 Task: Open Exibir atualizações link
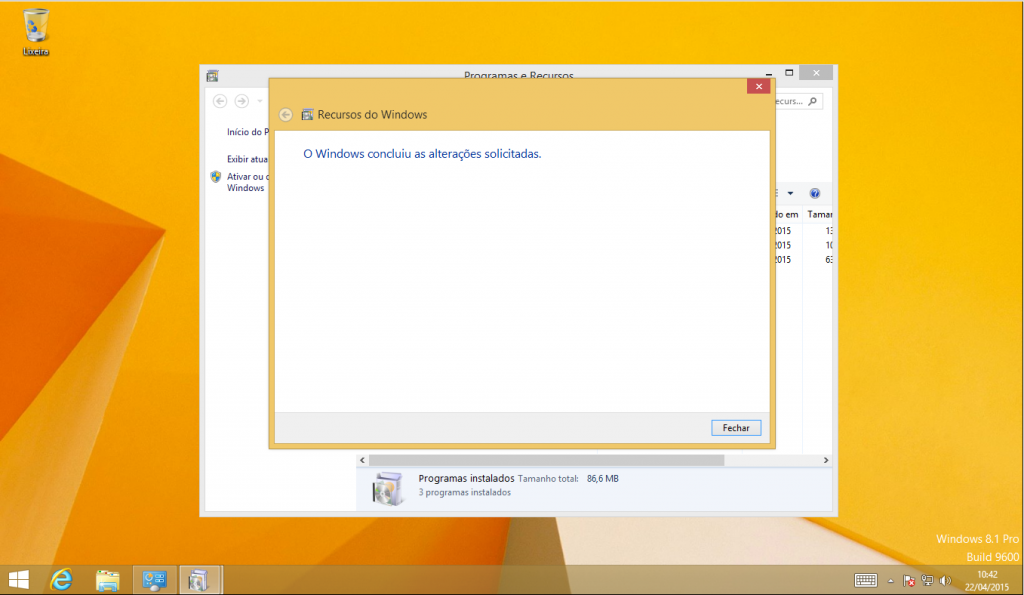tap(248, 159)
